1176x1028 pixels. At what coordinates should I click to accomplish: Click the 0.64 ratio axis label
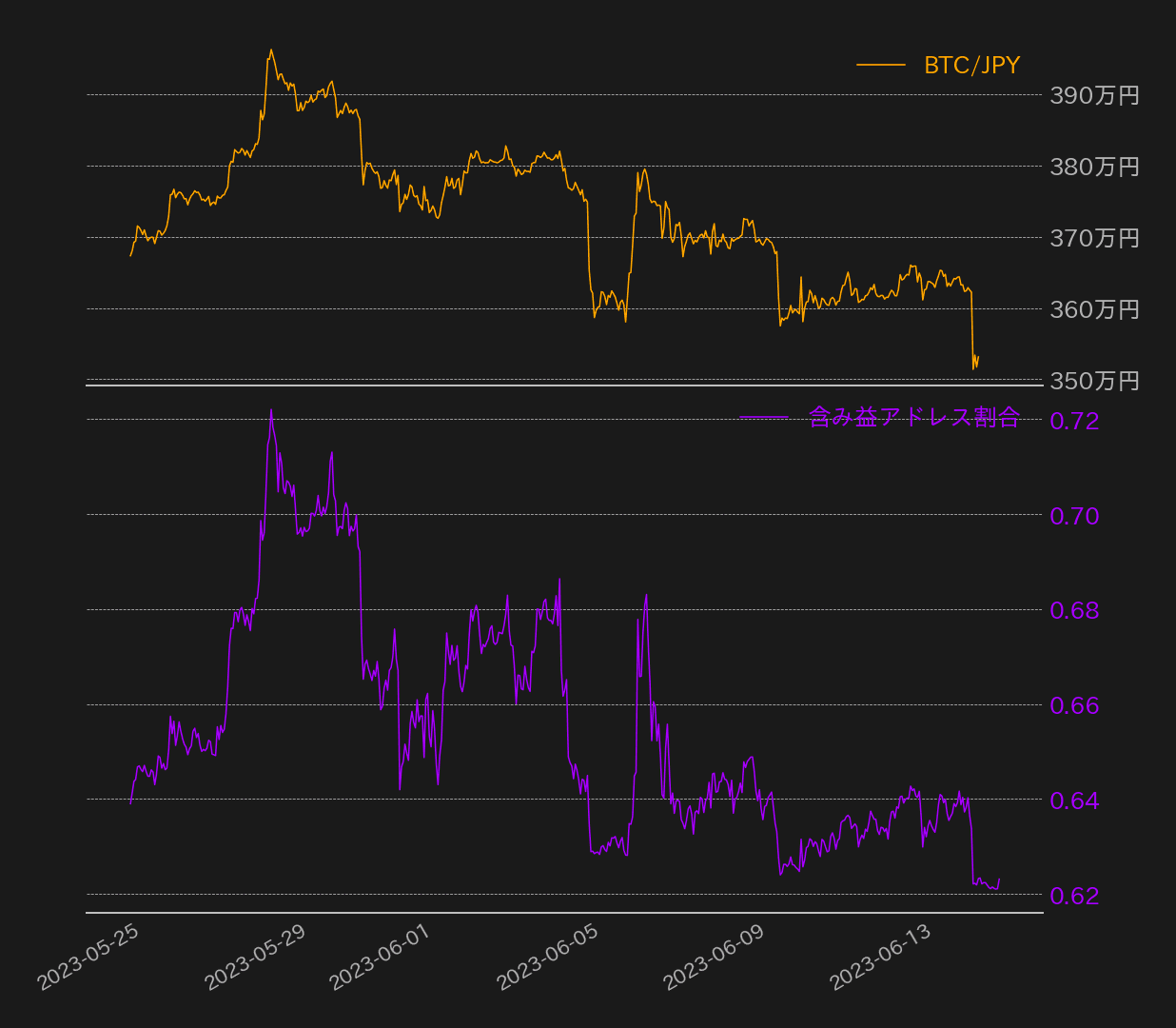point(1074,801)
